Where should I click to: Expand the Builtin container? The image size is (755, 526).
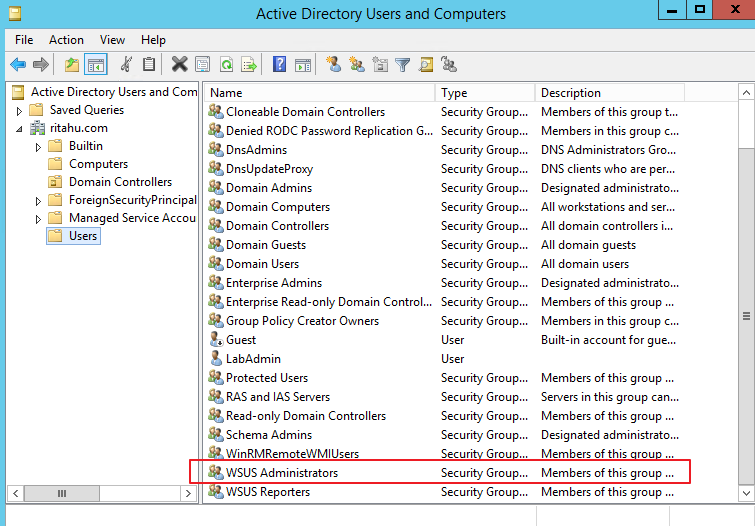click(38, 147)
